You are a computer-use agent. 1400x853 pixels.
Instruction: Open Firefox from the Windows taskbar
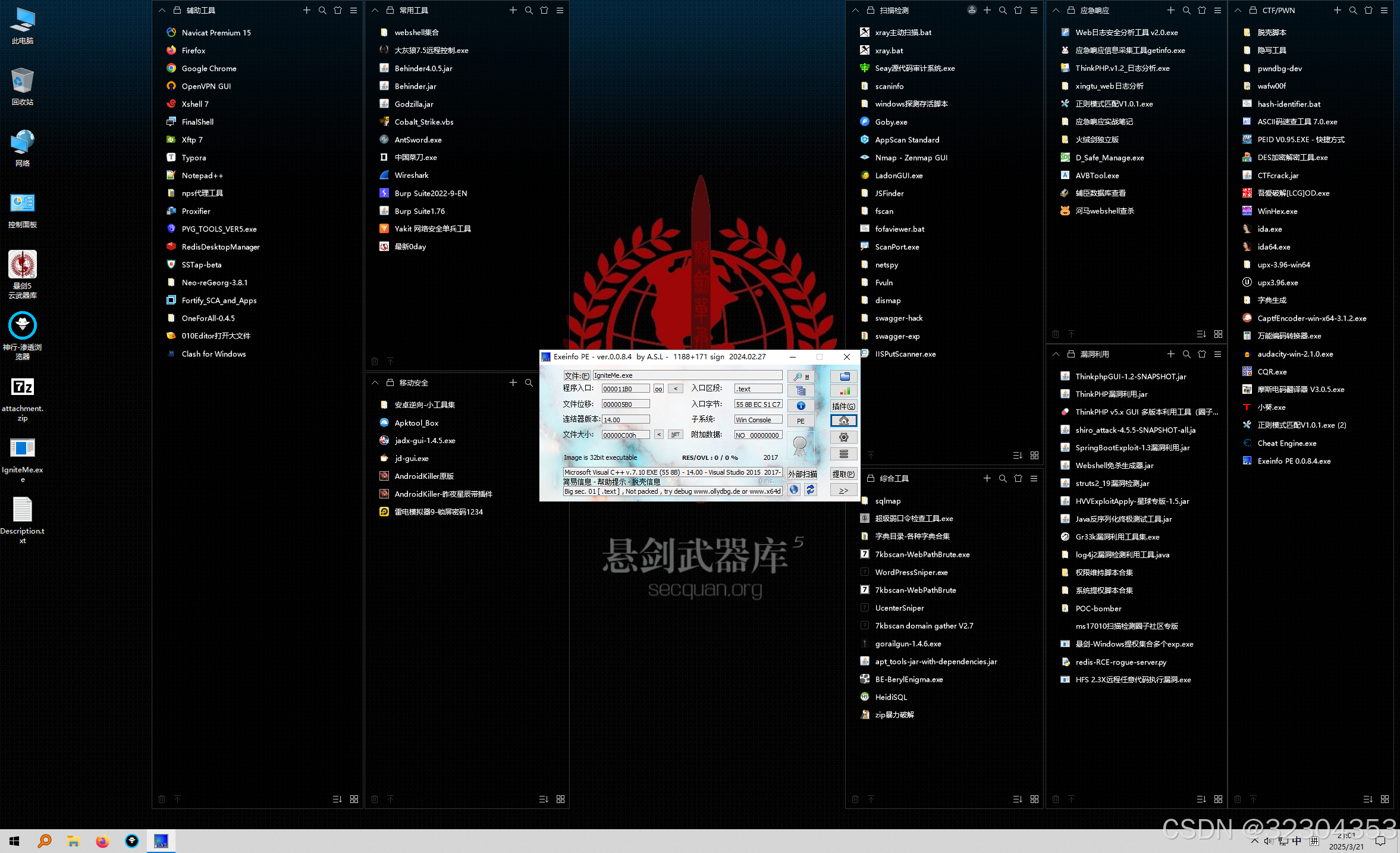102,841
